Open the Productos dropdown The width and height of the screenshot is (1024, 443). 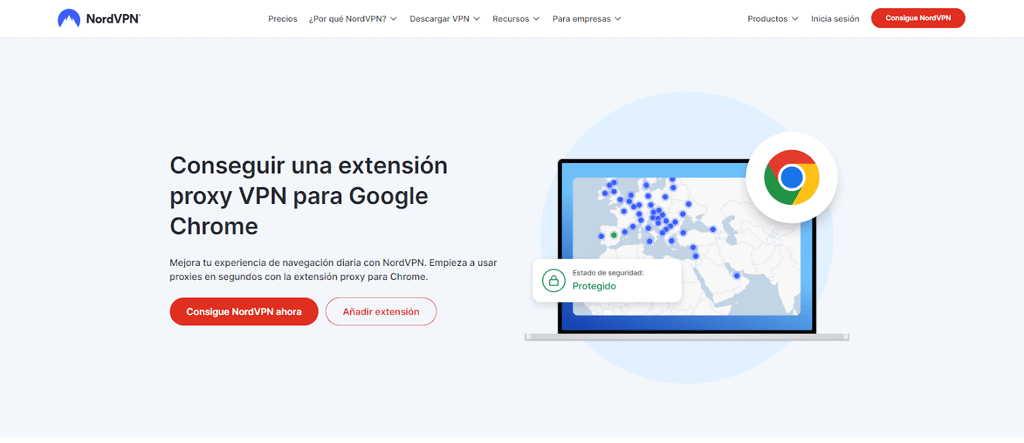(773, 19)
